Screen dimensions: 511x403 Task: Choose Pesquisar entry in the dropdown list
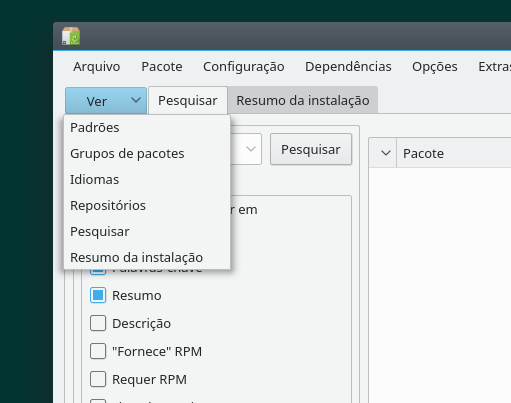point(100,232)
